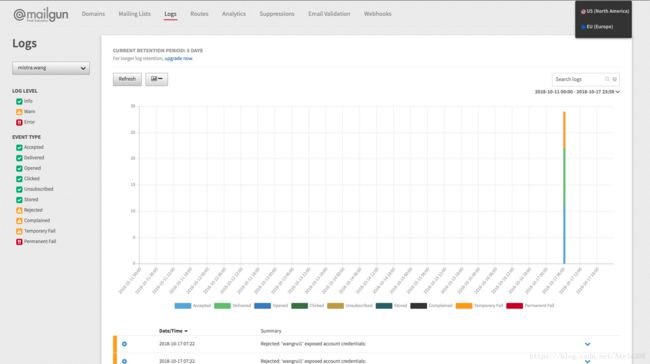Toggle Complained legend swatch

pyautogui.click(x=419, y=306)
